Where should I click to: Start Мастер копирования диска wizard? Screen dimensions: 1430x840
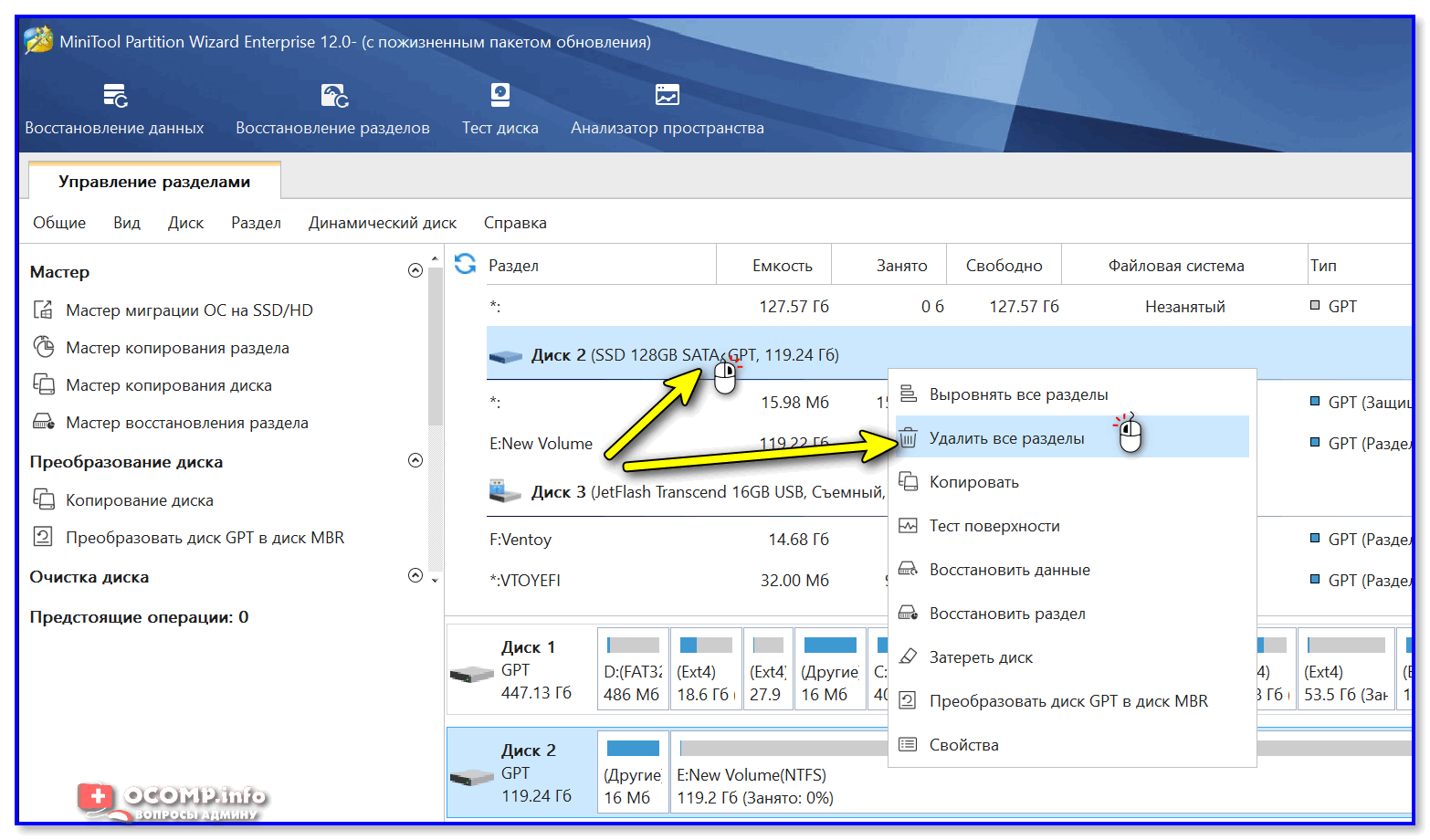pyautogui.click(x=169, y=385)
